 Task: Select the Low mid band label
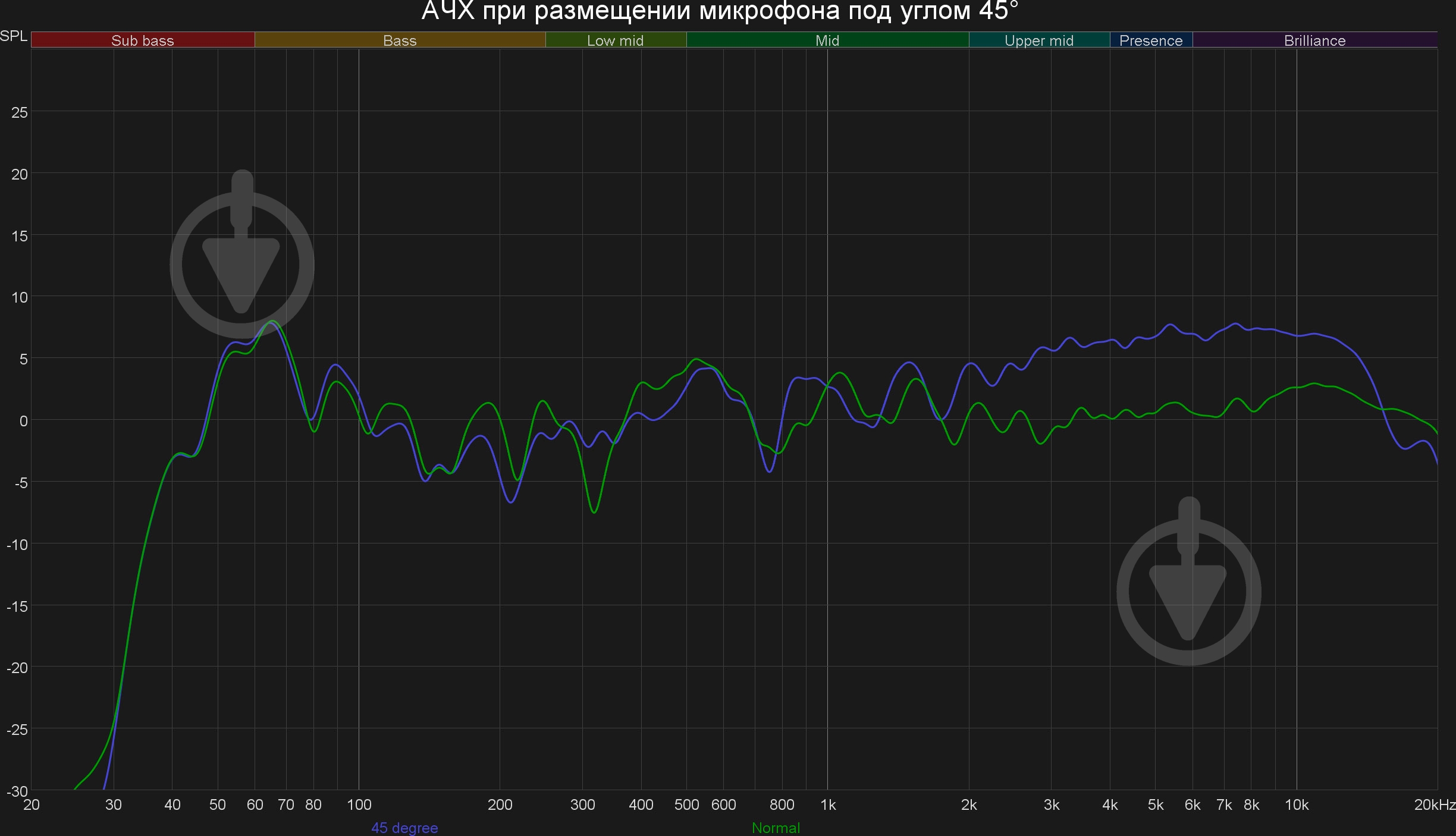pyautogui.click(x=615, y=40)
